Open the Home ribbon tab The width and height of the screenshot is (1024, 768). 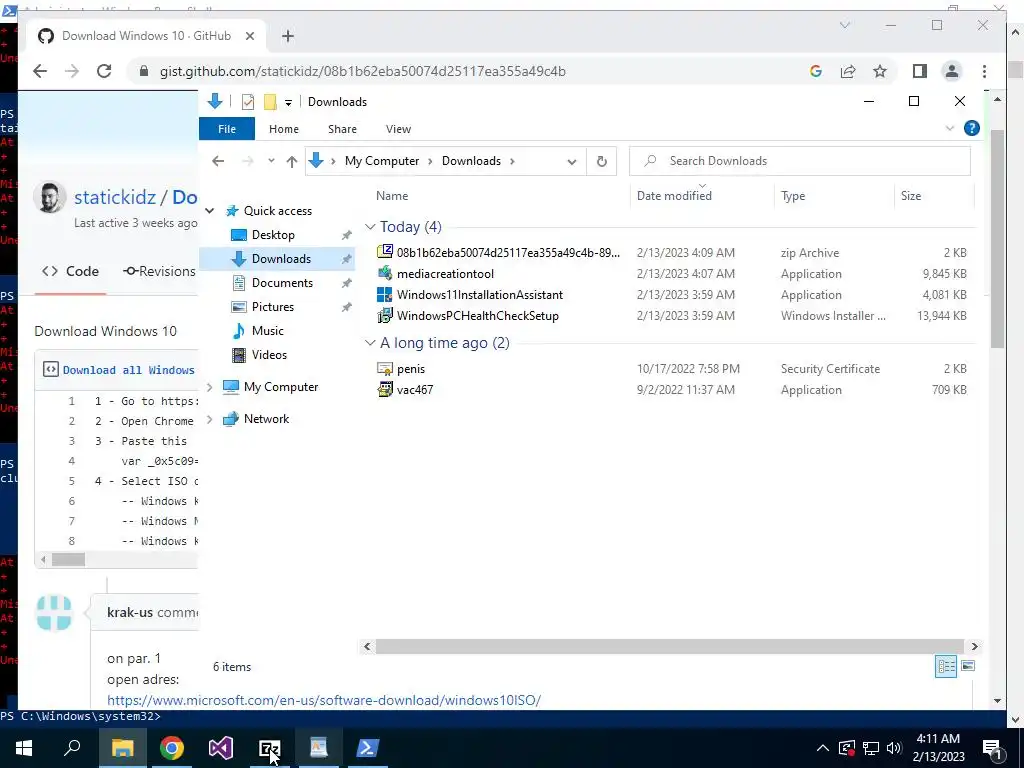click(x=283, y=129)
